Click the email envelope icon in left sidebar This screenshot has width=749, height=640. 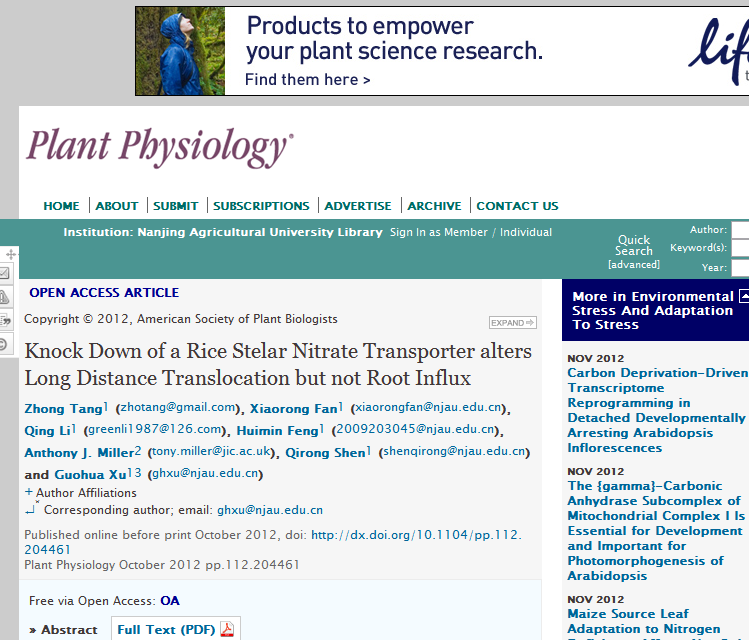[x=5, y=273]
